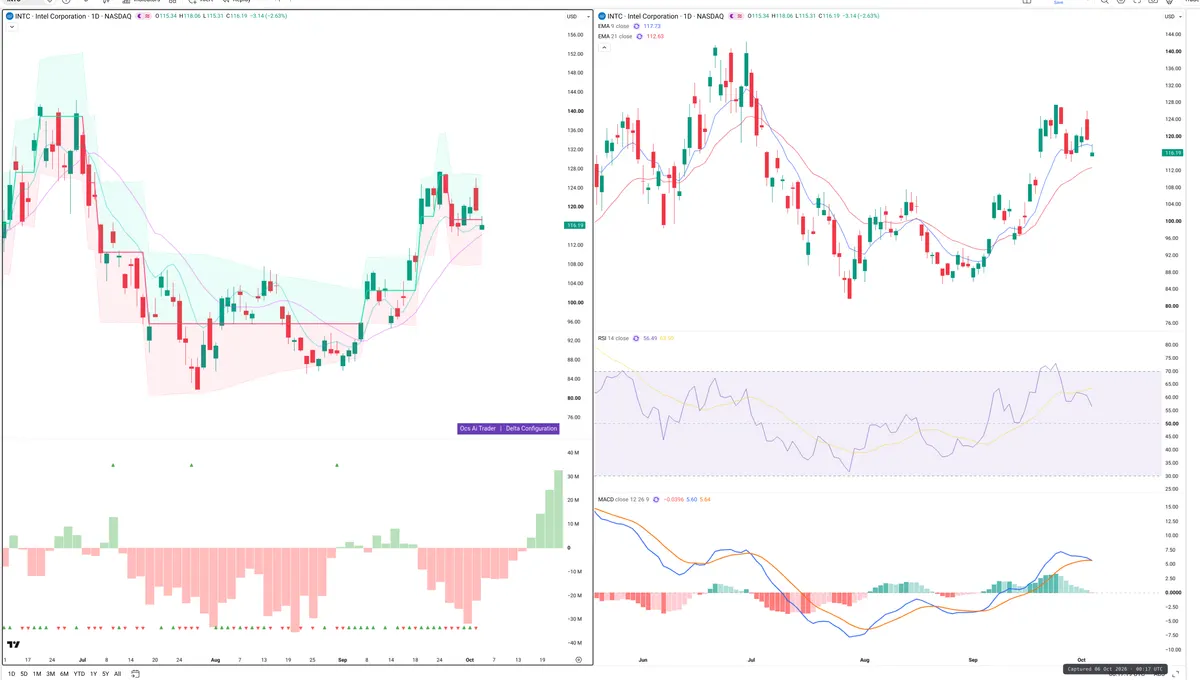Collapse the left chart indicator legend chevron

11,27
